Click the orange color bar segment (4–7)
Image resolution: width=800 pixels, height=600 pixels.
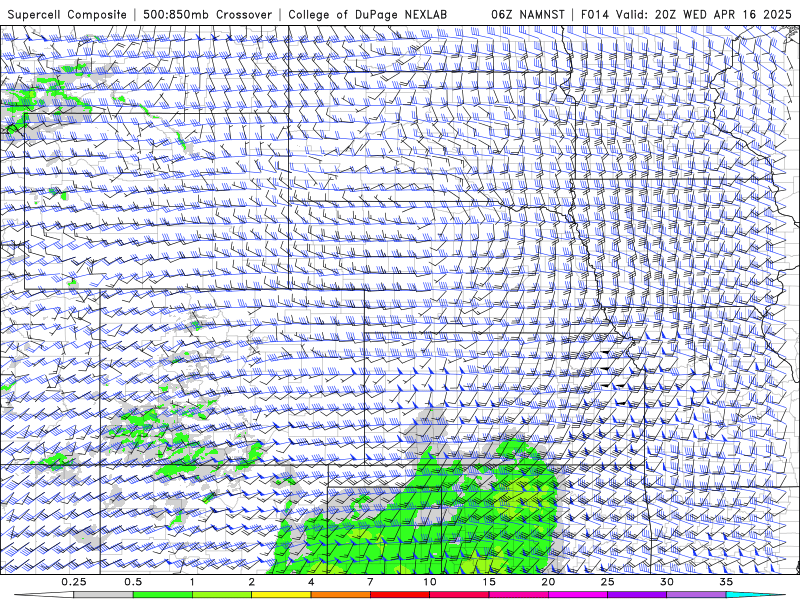[341, 595]
